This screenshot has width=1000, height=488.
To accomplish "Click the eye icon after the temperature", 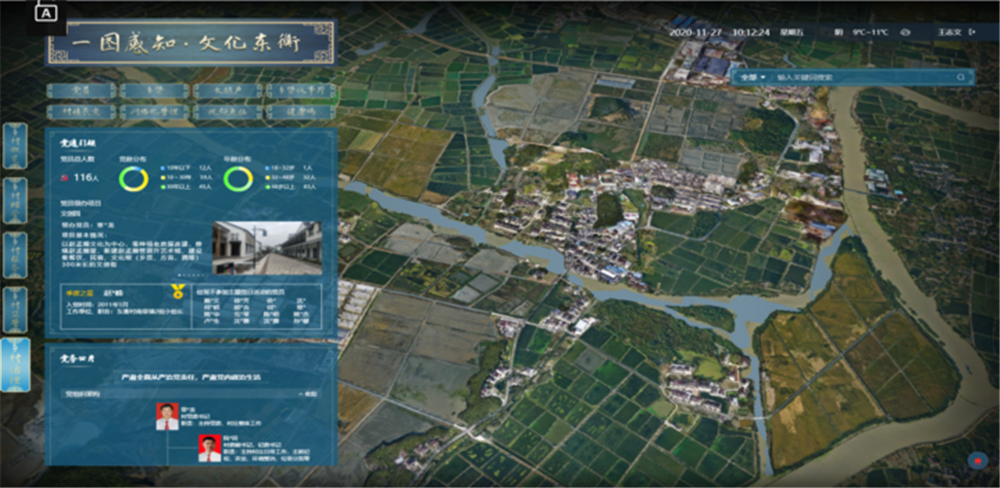I will point(905,32).
